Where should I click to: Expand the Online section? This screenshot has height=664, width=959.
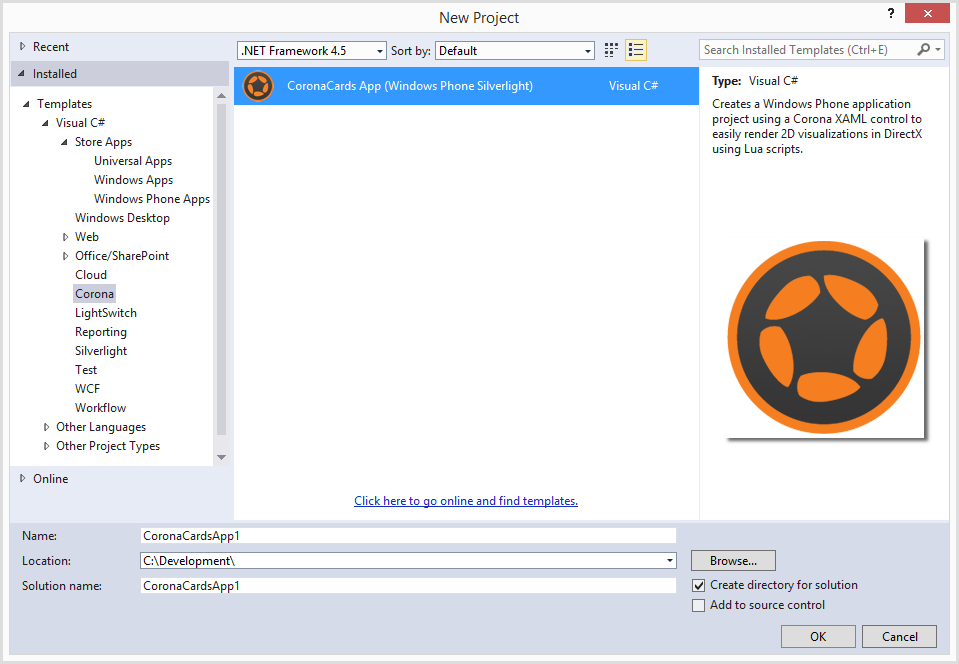point(23,479)
